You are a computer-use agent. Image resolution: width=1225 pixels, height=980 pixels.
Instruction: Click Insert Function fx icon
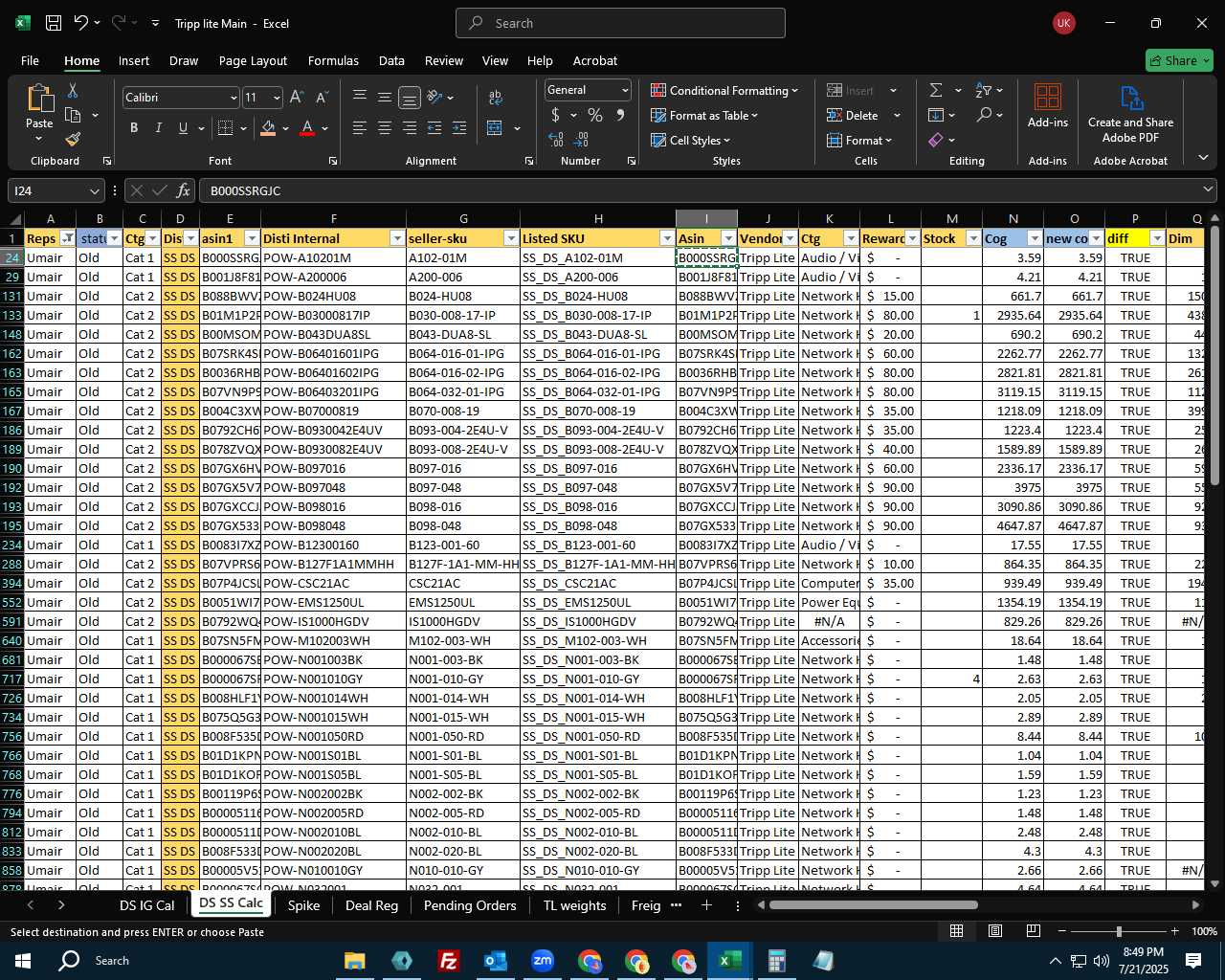184,190
